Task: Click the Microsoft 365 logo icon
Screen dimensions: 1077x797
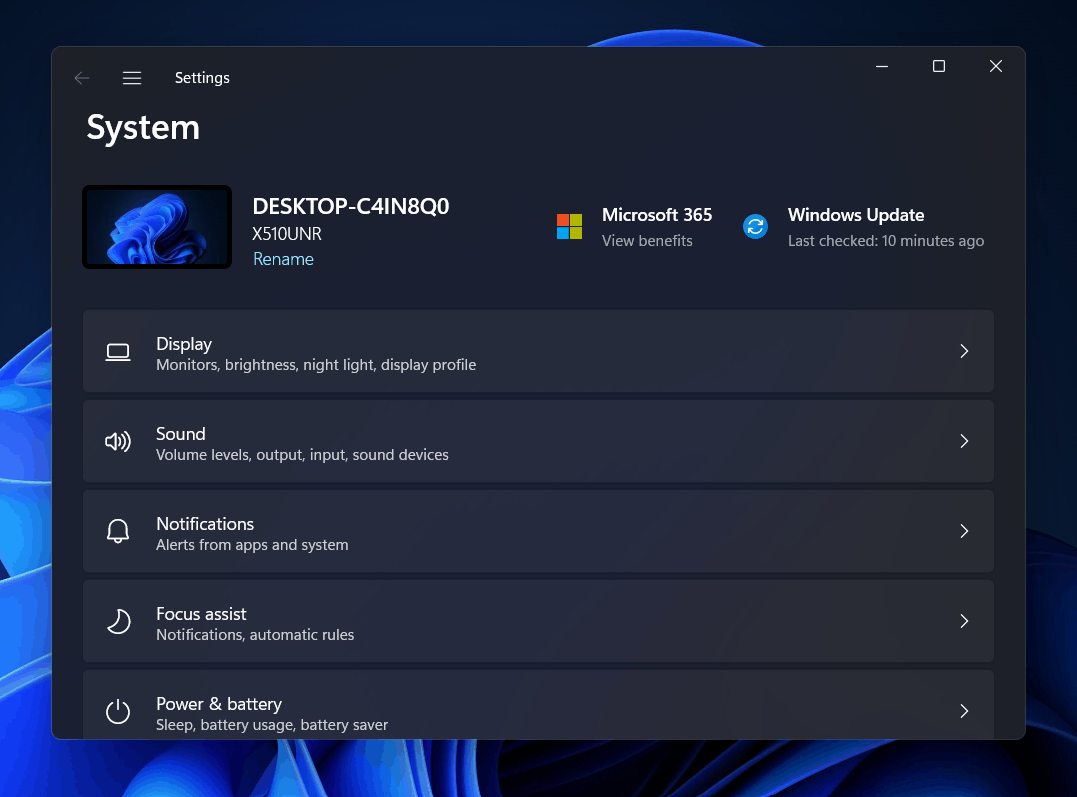Action: pos(569,227)
